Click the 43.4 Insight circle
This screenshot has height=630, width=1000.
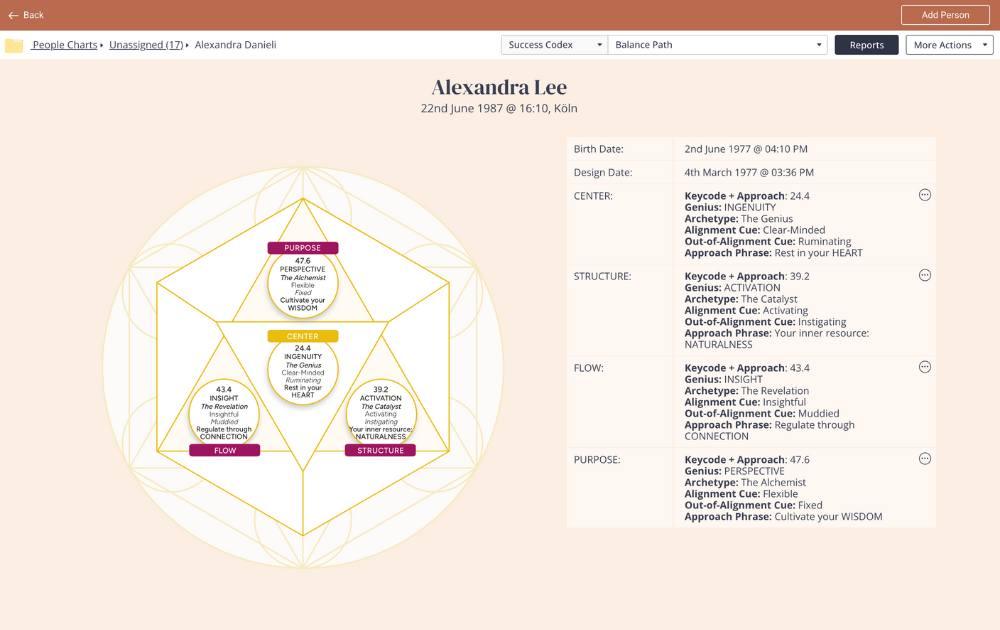(224, 413)
